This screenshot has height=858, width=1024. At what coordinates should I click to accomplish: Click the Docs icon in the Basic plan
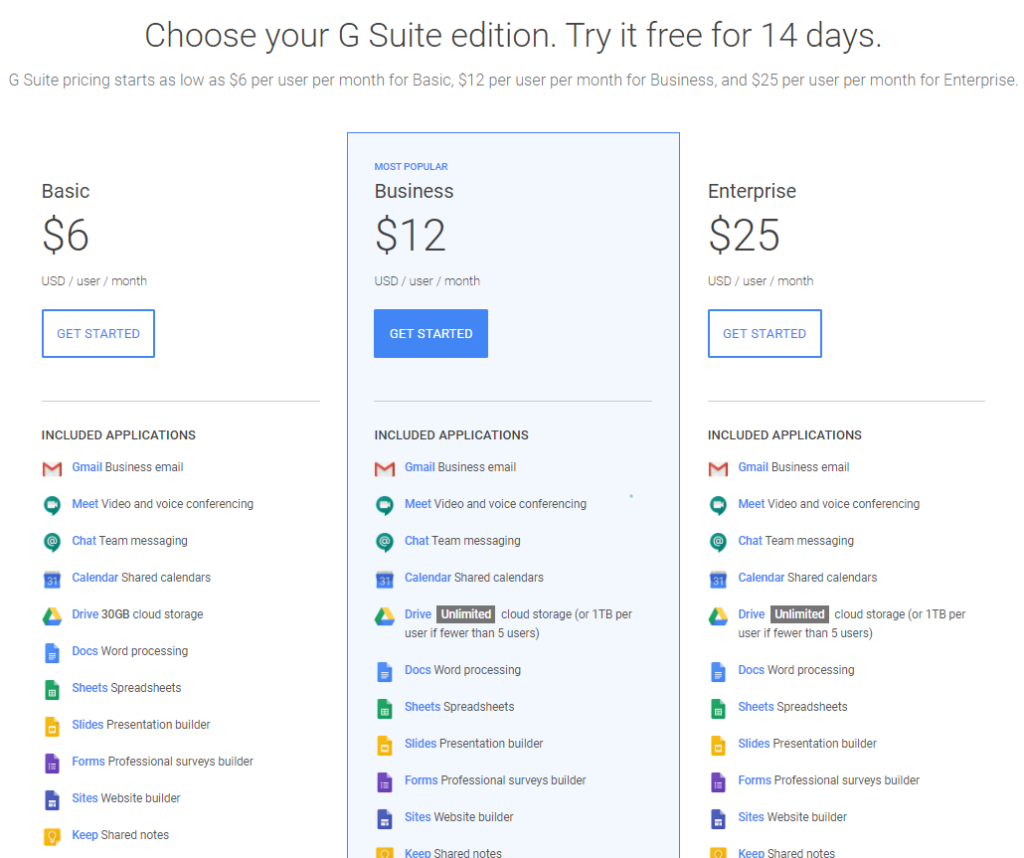click(x=52, y=653)
